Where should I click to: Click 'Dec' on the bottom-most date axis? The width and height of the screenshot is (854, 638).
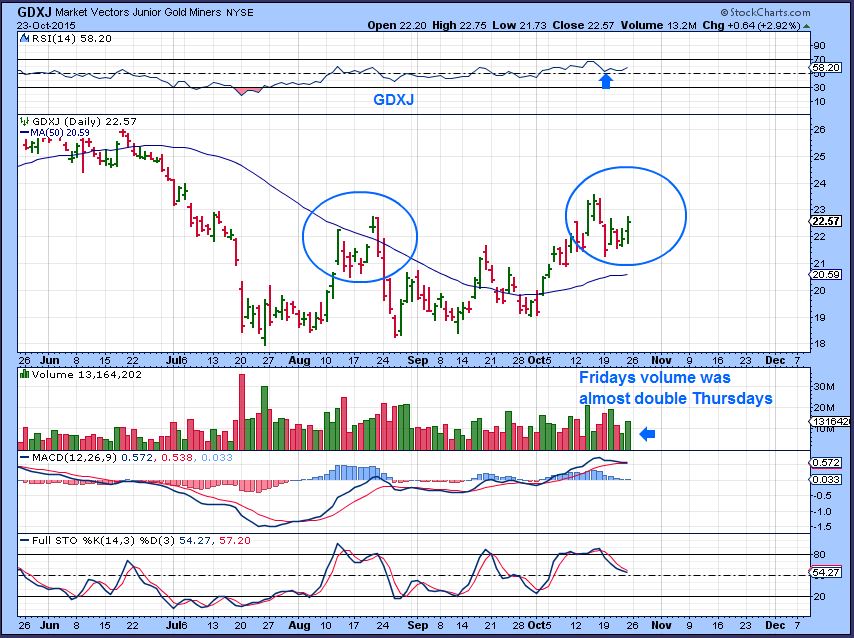(775, 625)
